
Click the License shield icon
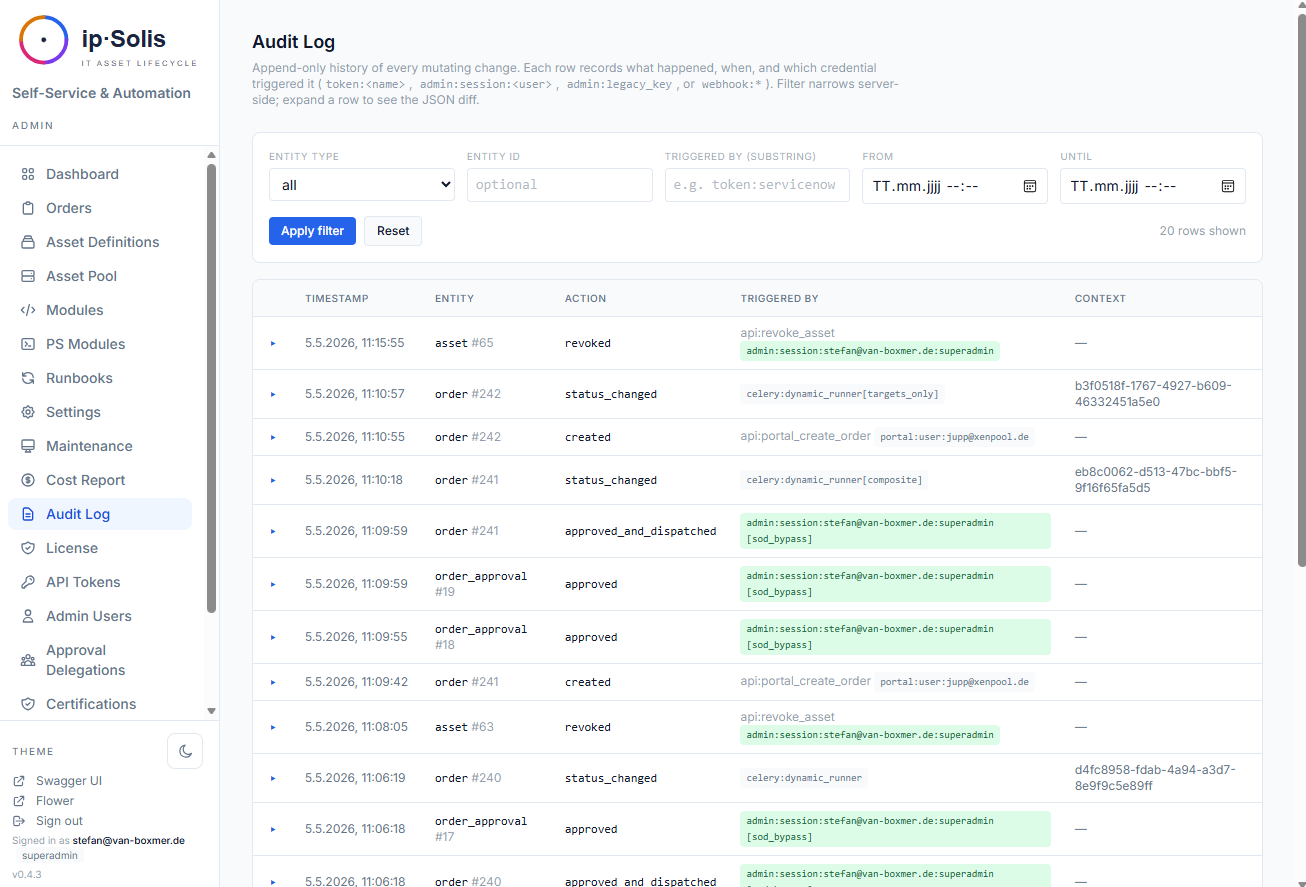(x=28, y=548)
